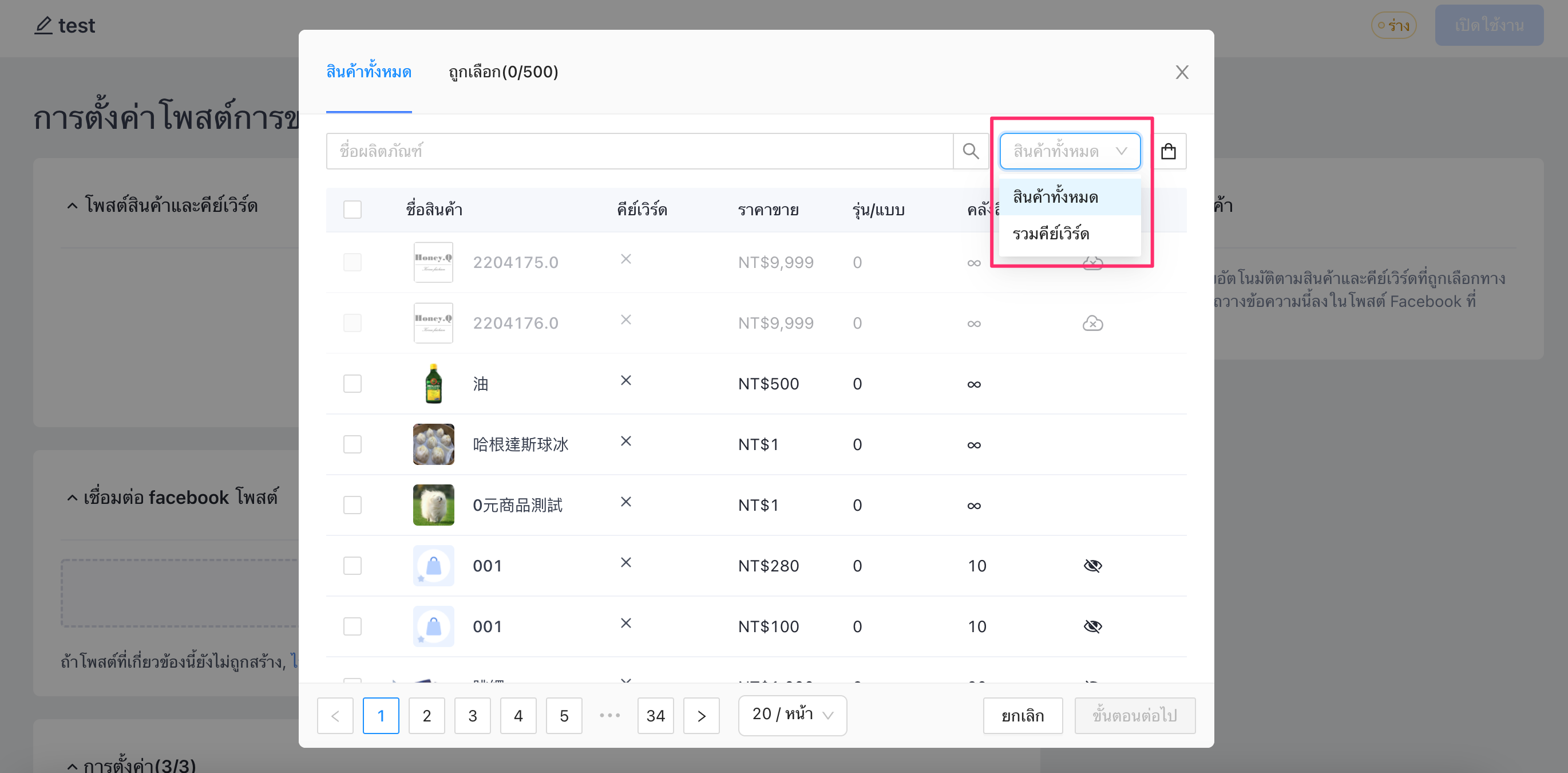Screen dimensions: 1568x773
Task: Click hidden eye icon for NT$280 product
Action: pos(1092,566)
